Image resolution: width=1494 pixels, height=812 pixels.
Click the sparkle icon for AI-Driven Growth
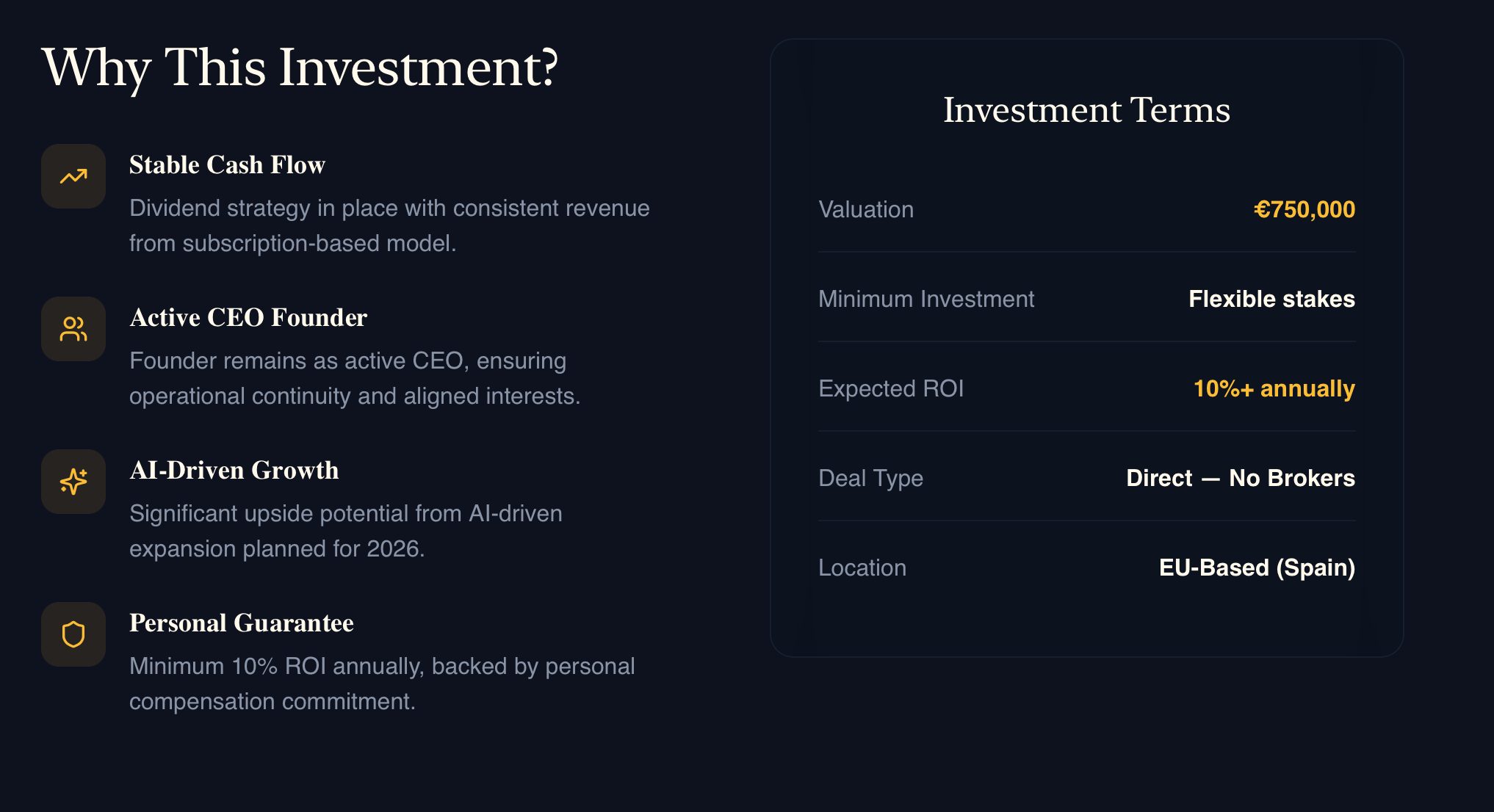(x=73, y=482)
